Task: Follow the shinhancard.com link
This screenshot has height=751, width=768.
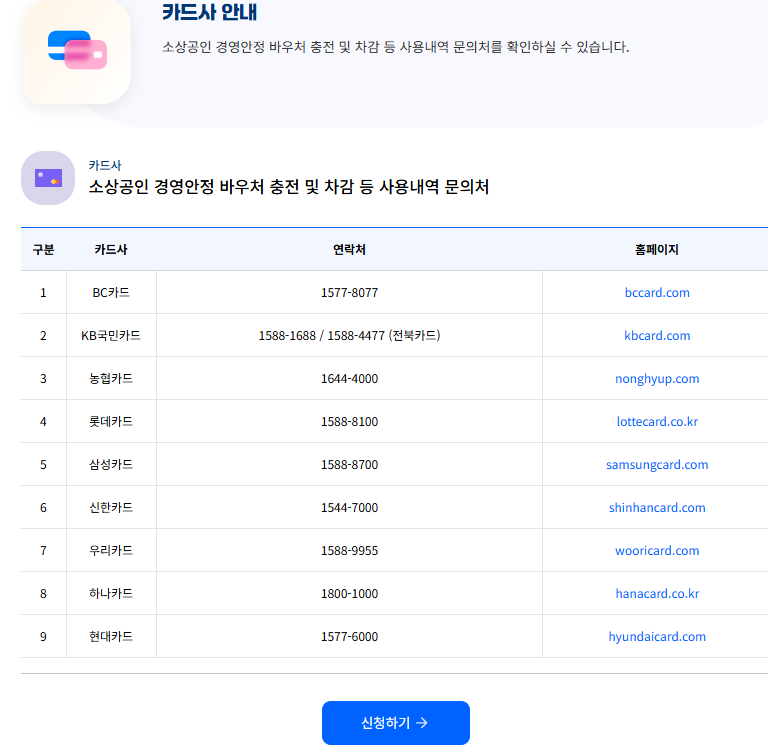Action: pos(657,508)
